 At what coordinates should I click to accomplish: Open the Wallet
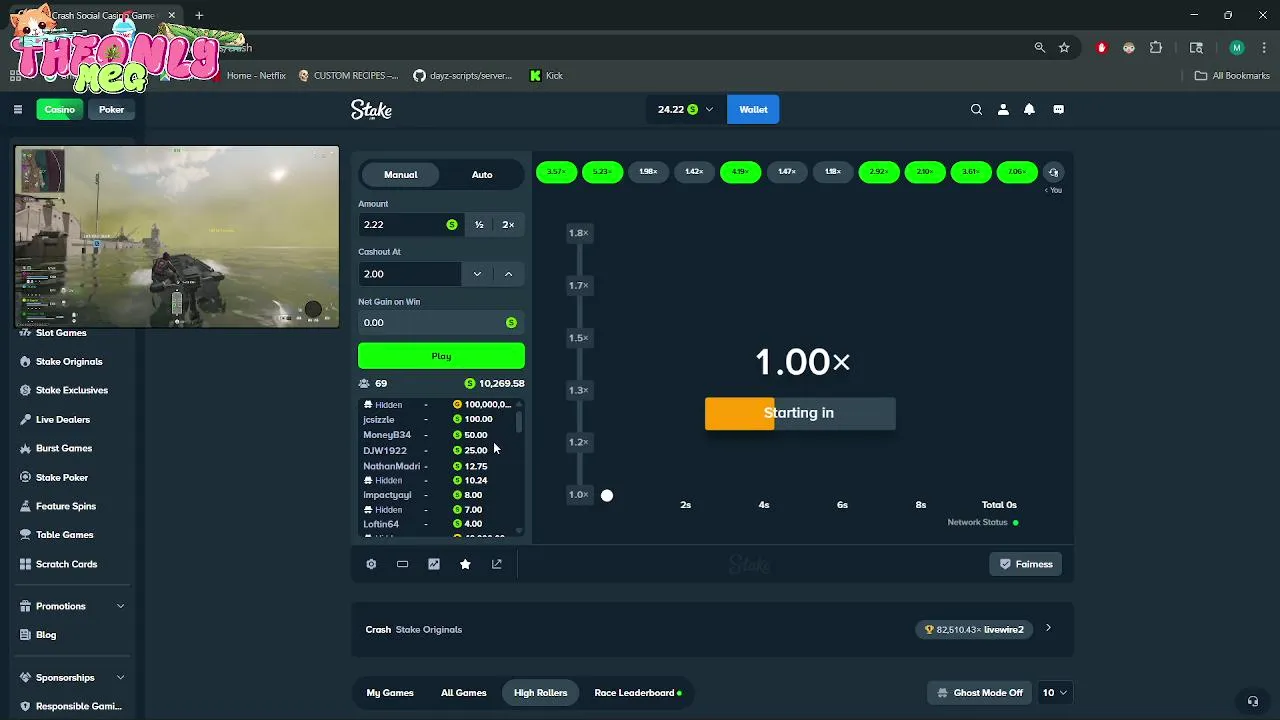(753, 110)
